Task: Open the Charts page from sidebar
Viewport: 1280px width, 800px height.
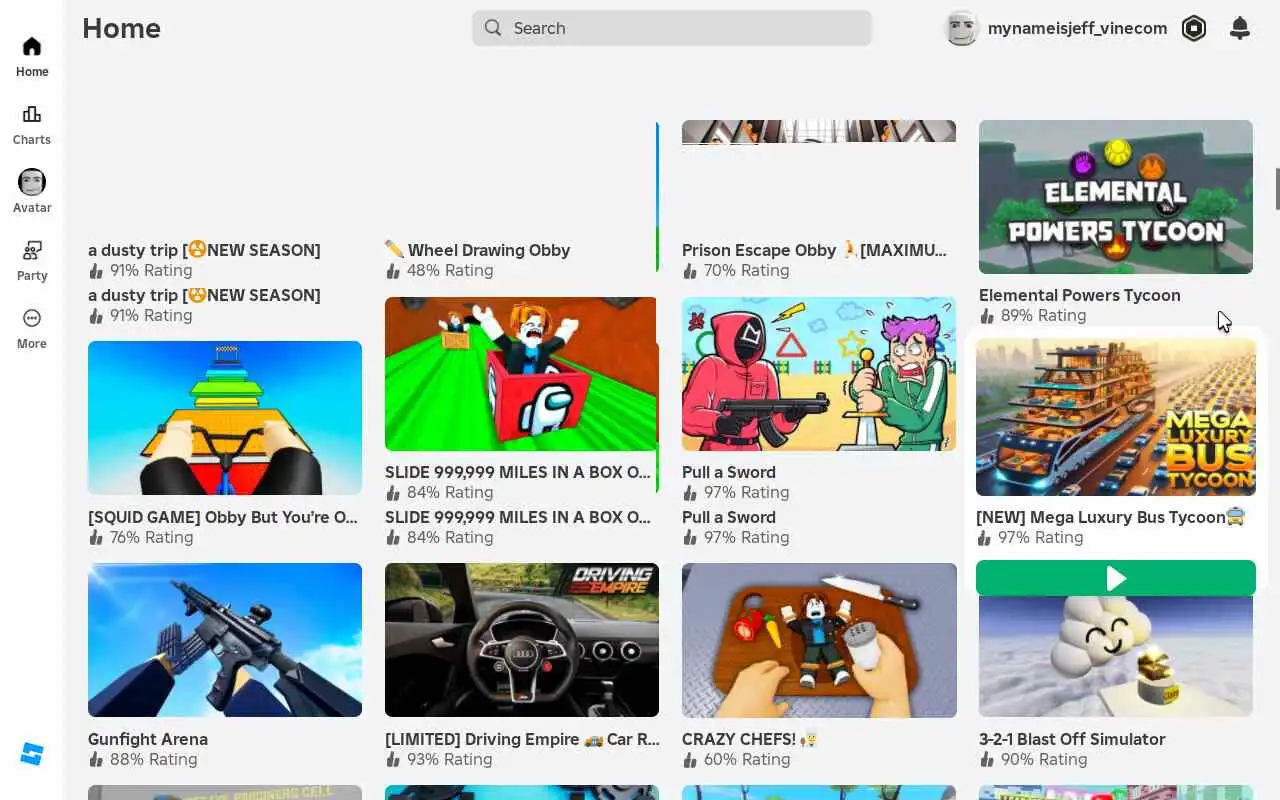Action: click(32, 125)
